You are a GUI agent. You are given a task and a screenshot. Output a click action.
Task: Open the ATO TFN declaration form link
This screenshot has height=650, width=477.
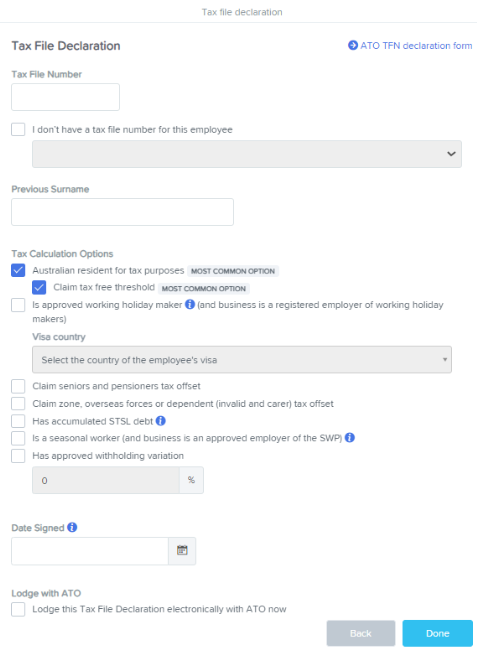click(416, 46)
